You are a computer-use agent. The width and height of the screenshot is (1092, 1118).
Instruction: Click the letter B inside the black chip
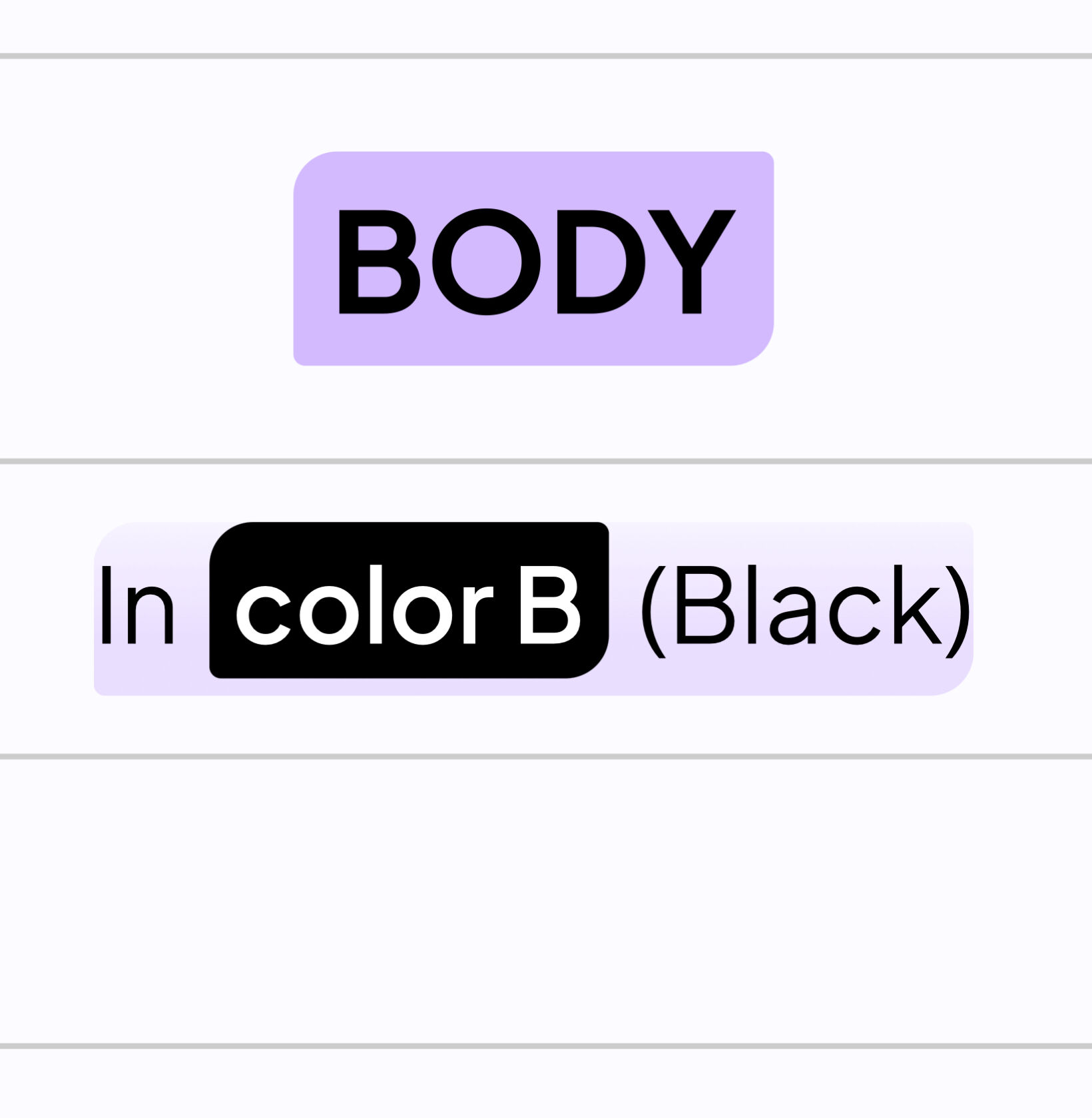549,605
